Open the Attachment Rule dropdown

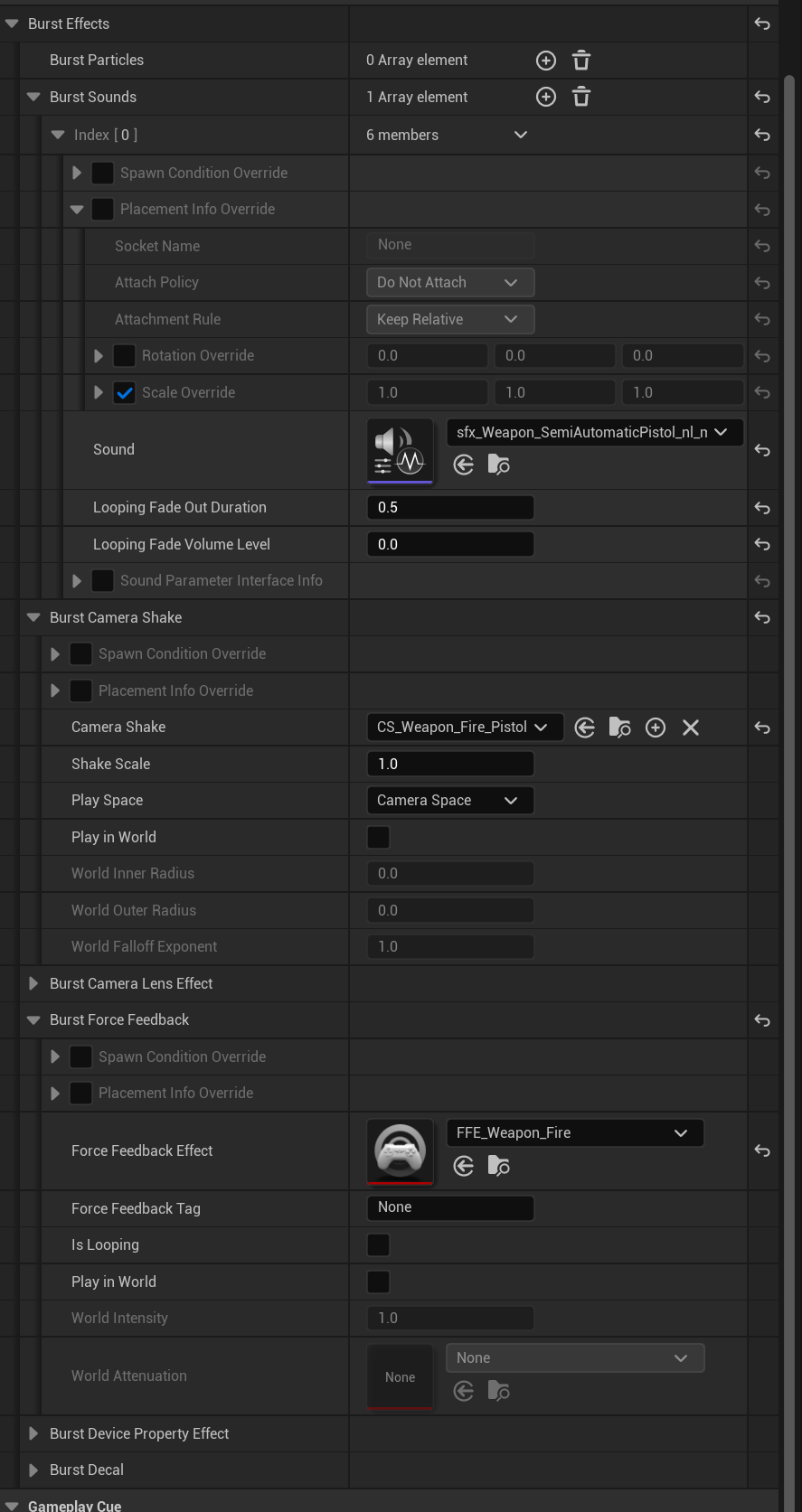click(450, 319)
